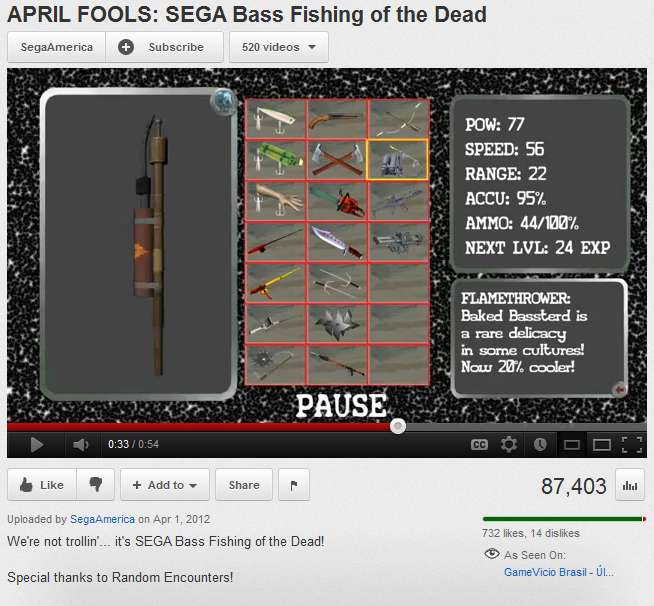This screenshot has width=654, height=606.
Task: Switch to small player size
Action: (571, 445)
